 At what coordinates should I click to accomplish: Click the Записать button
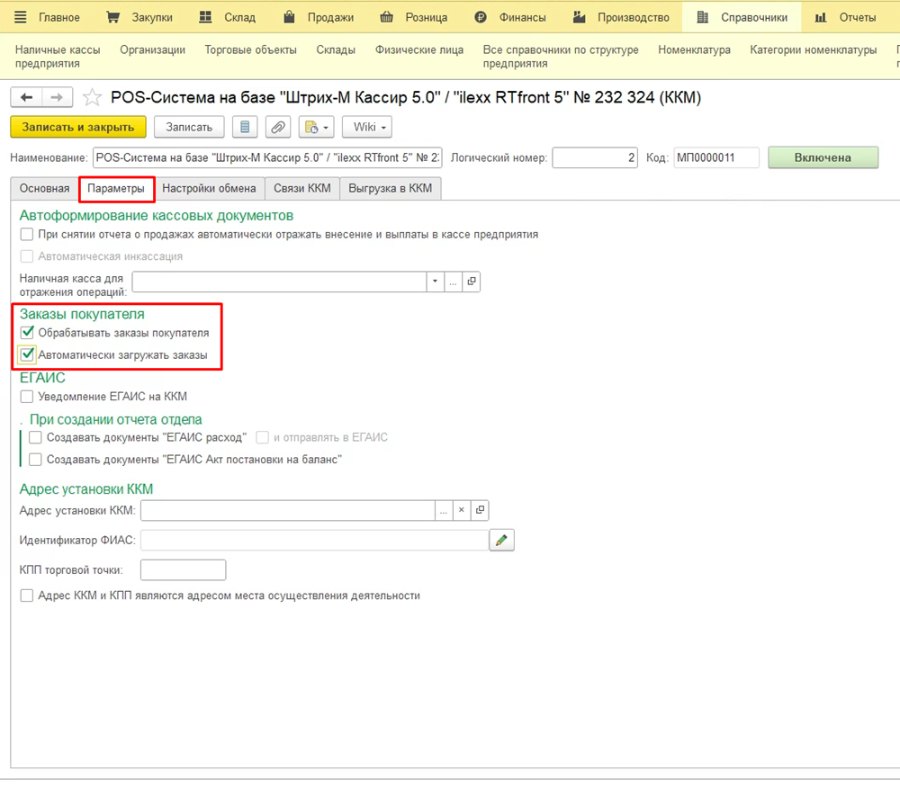tap(189, 127)
